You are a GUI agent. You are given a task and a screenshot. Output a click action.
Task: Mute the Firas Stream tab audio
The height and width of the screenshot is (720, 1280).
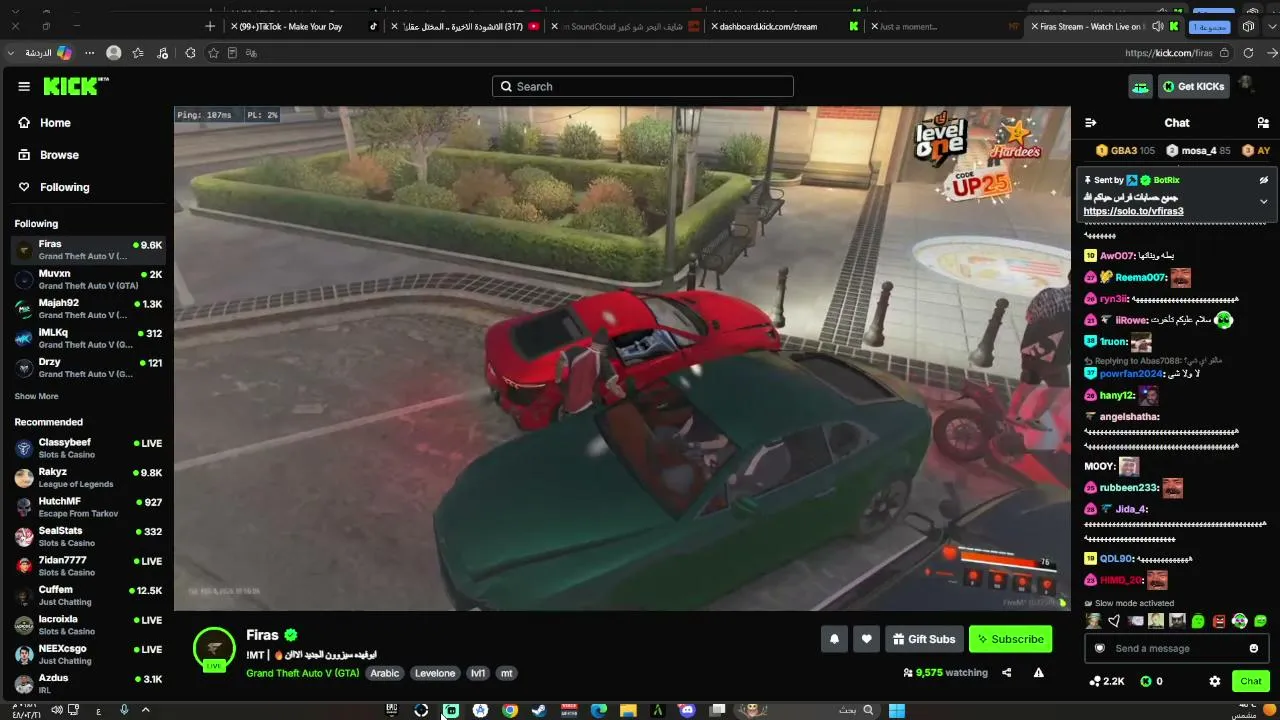coord(1157,26)
